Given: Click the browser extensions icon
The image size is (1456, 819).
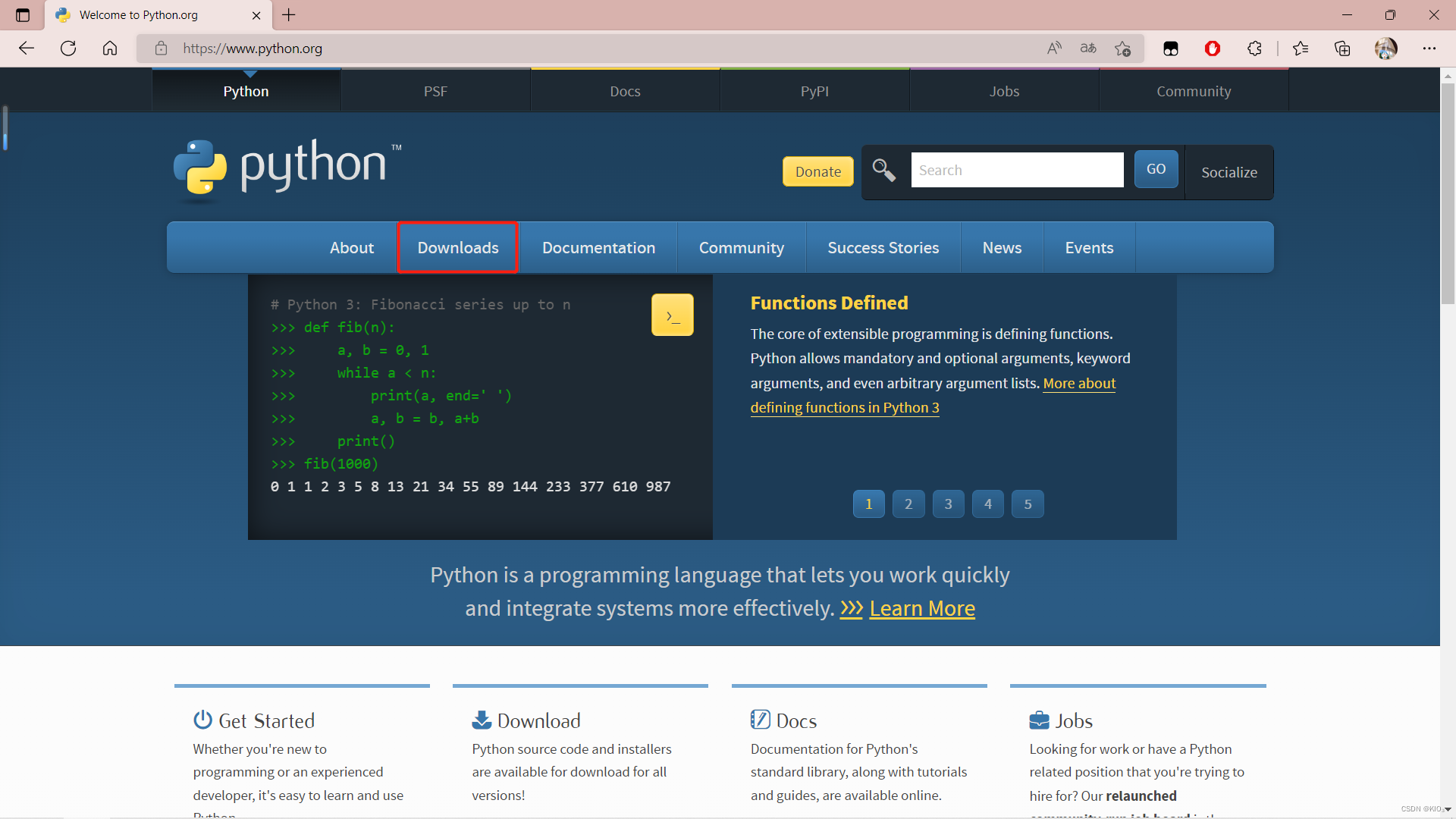Looking at the screenshot, I should click(x=1255, y=48).
